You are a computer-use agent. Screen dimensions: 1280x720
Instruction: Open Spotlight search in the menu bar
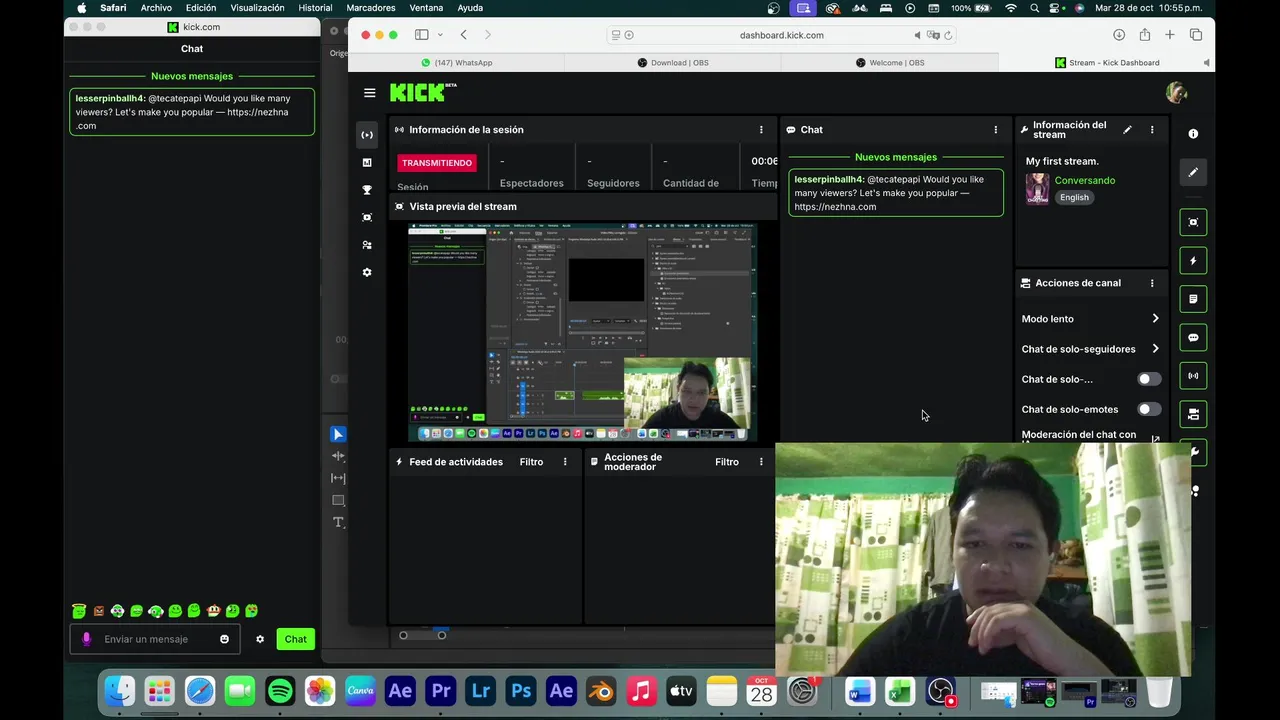(x=1035, y=8)
